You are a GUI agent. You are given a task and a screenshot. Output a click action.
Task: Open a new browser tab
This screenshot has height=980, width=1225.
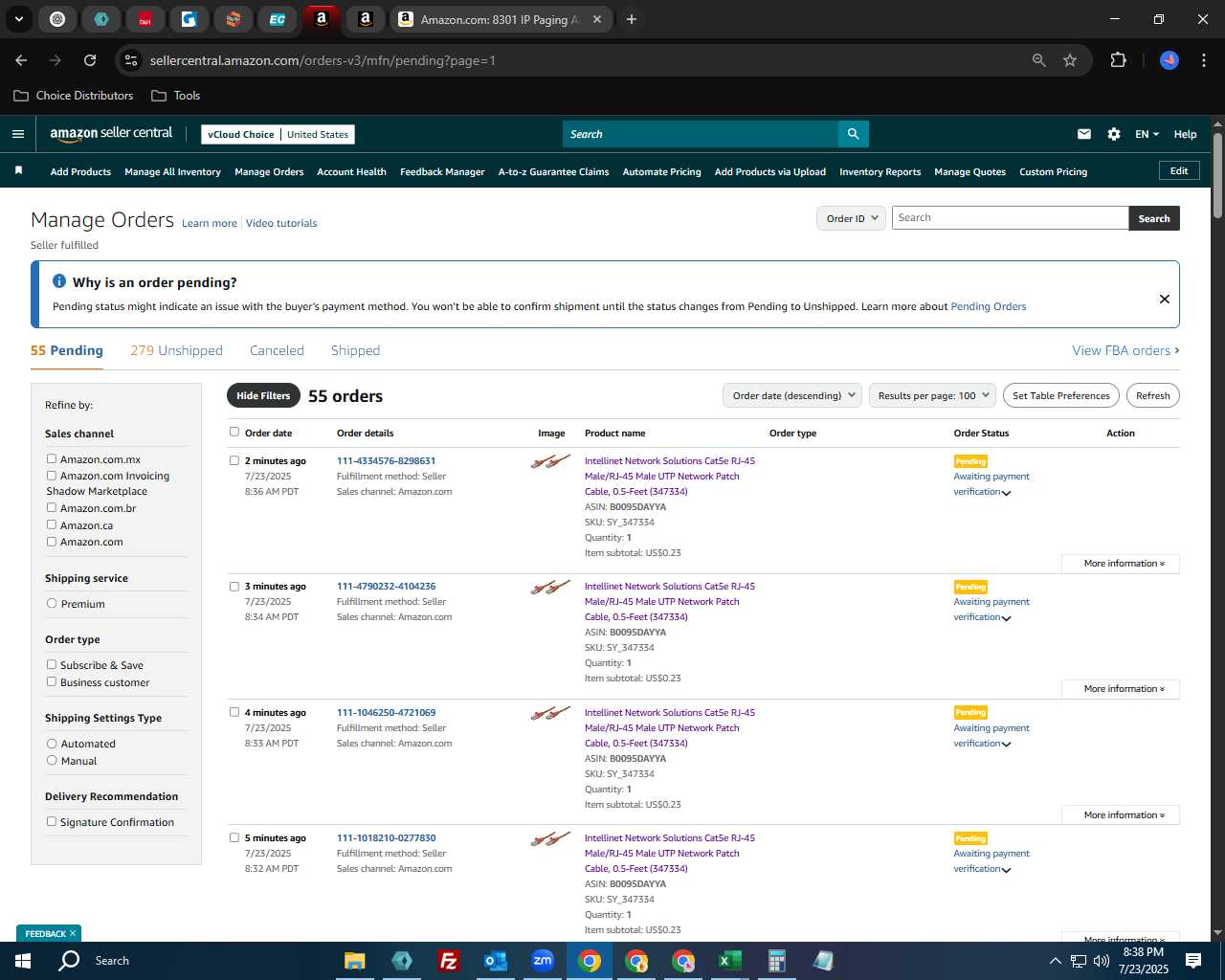point(631,19)
